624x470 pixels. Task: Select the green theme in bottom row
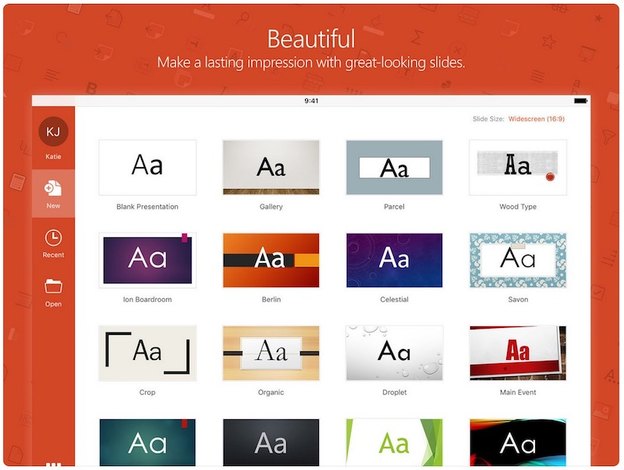(394, 442)
